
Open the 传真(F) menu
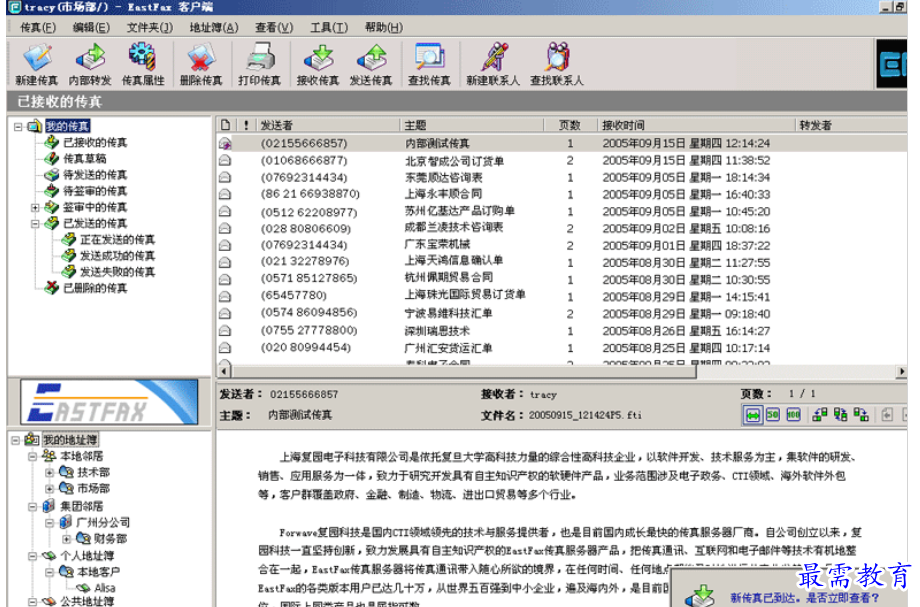click(38, 28)
